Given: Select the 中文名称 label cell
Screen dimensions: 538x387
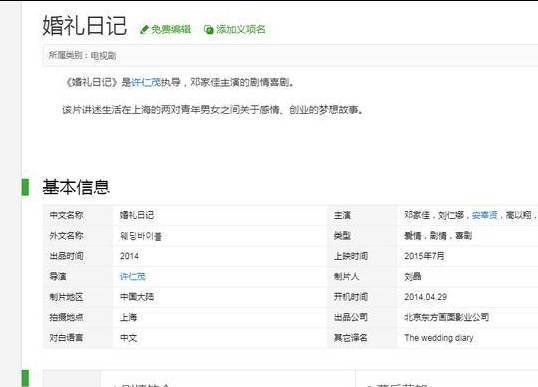Looking at the screenshot, I should point(66,215).
